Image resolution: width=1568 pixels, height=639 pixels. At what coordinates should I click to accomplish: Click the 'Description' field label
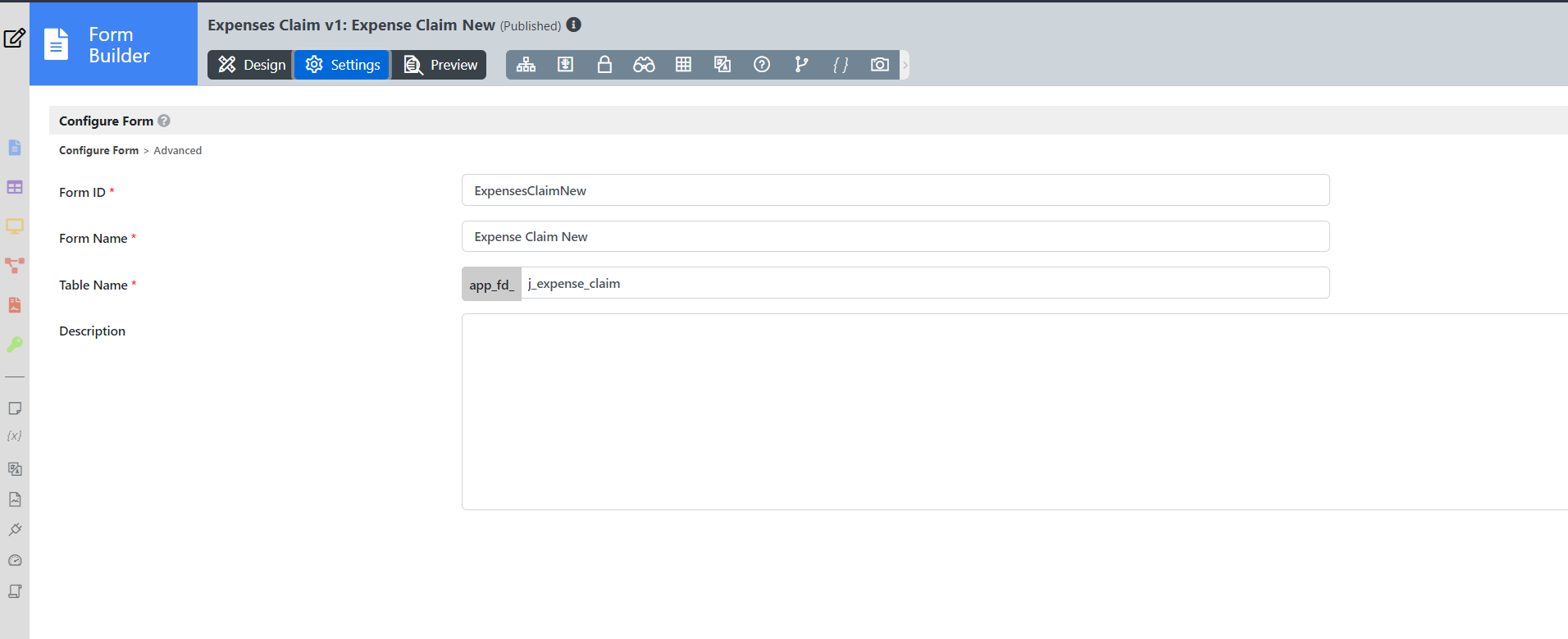point(92,331)
